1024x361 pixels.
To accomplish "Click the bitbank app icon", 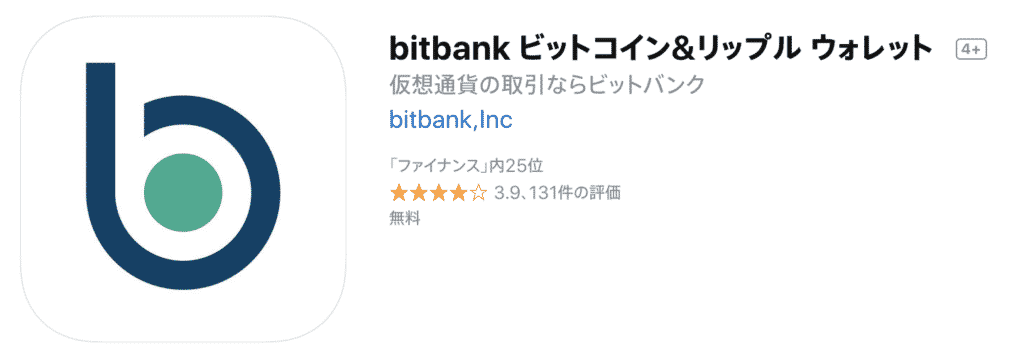I will (183, 179).
